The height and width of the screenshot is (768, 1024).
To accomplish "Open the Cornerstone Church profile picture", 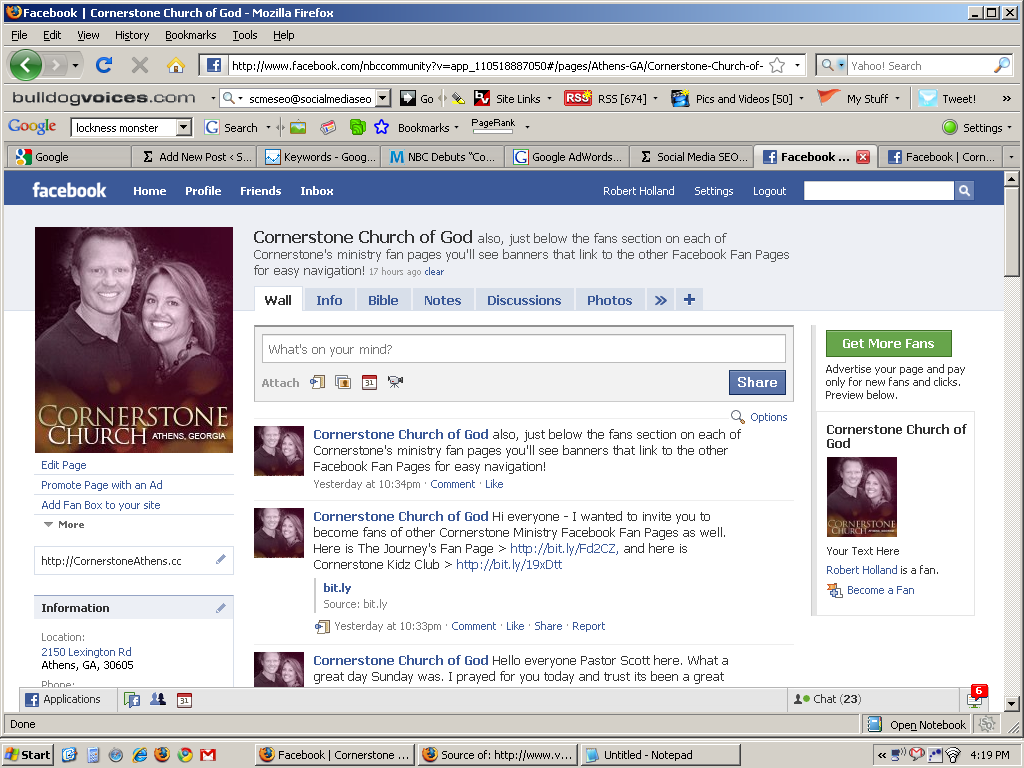I will pyautogui.click(x=134, y=340).
